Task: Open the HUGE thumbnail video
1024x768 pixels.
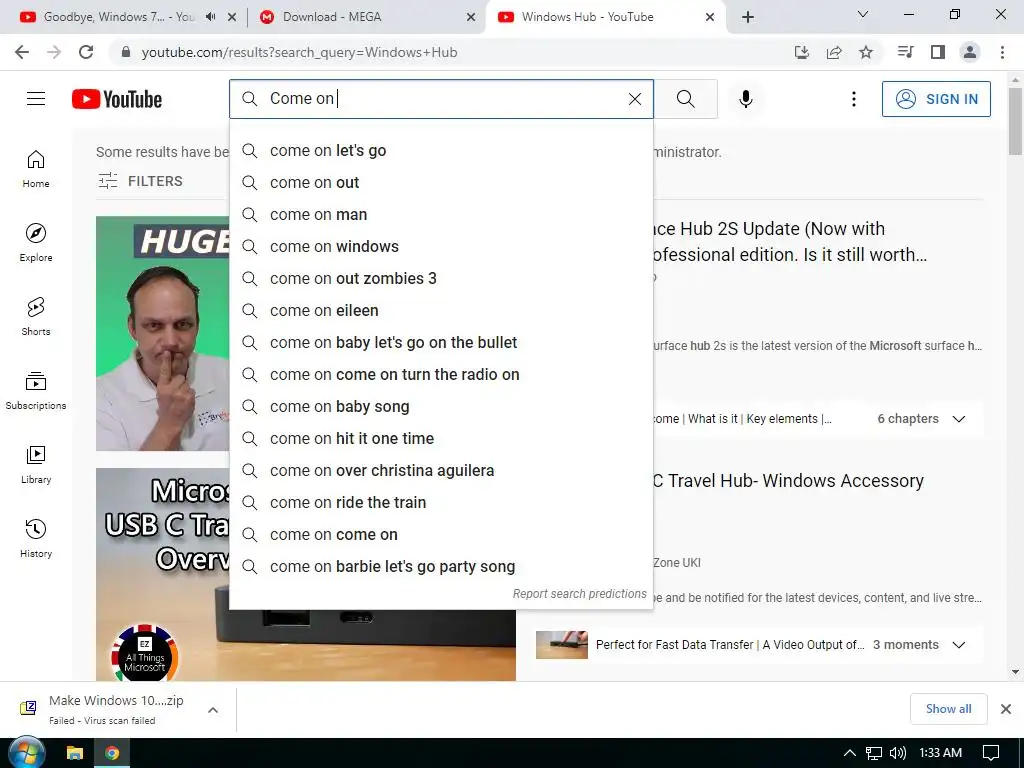Action: click(163, 334)
